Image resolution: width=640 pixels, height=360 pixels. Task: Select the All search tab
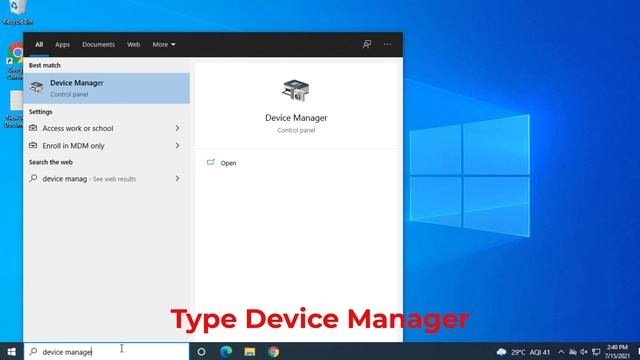[39, 44]
